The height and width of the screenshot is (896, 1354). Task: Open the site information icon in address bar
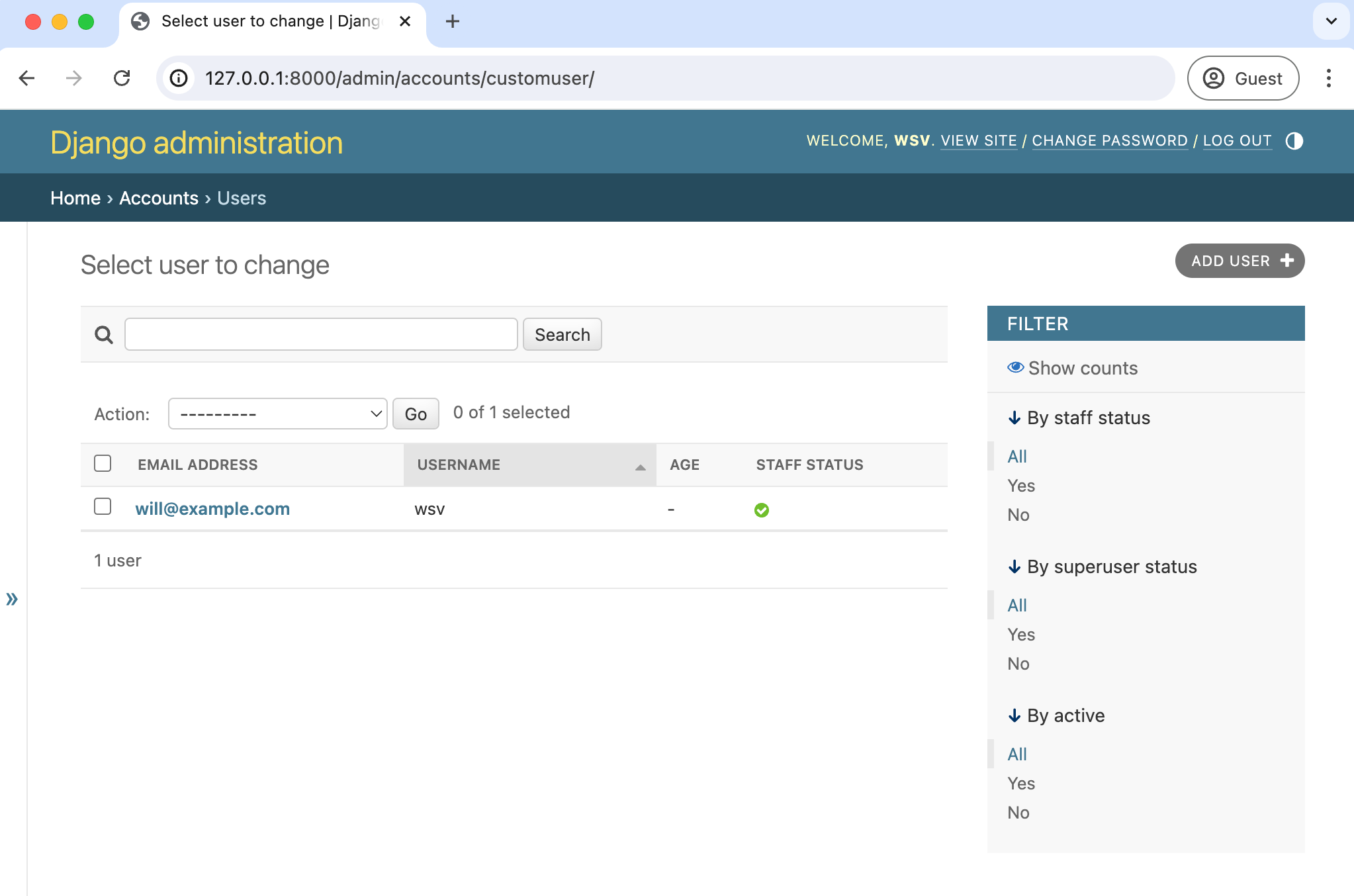coord(179,78)
